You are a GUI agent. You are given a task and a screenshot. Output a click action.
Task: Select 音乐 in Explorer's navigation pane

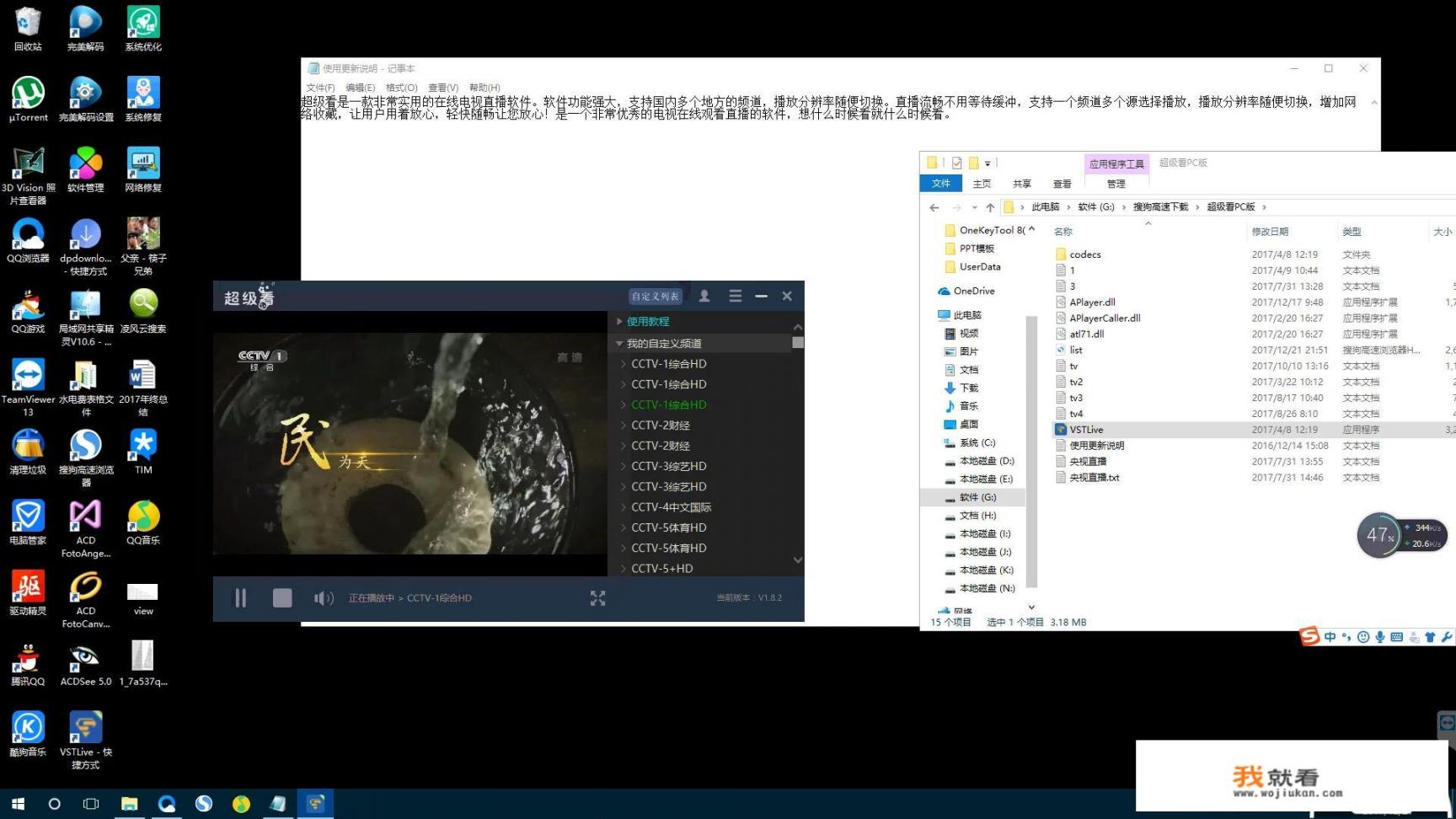click(x=968, y=406)
